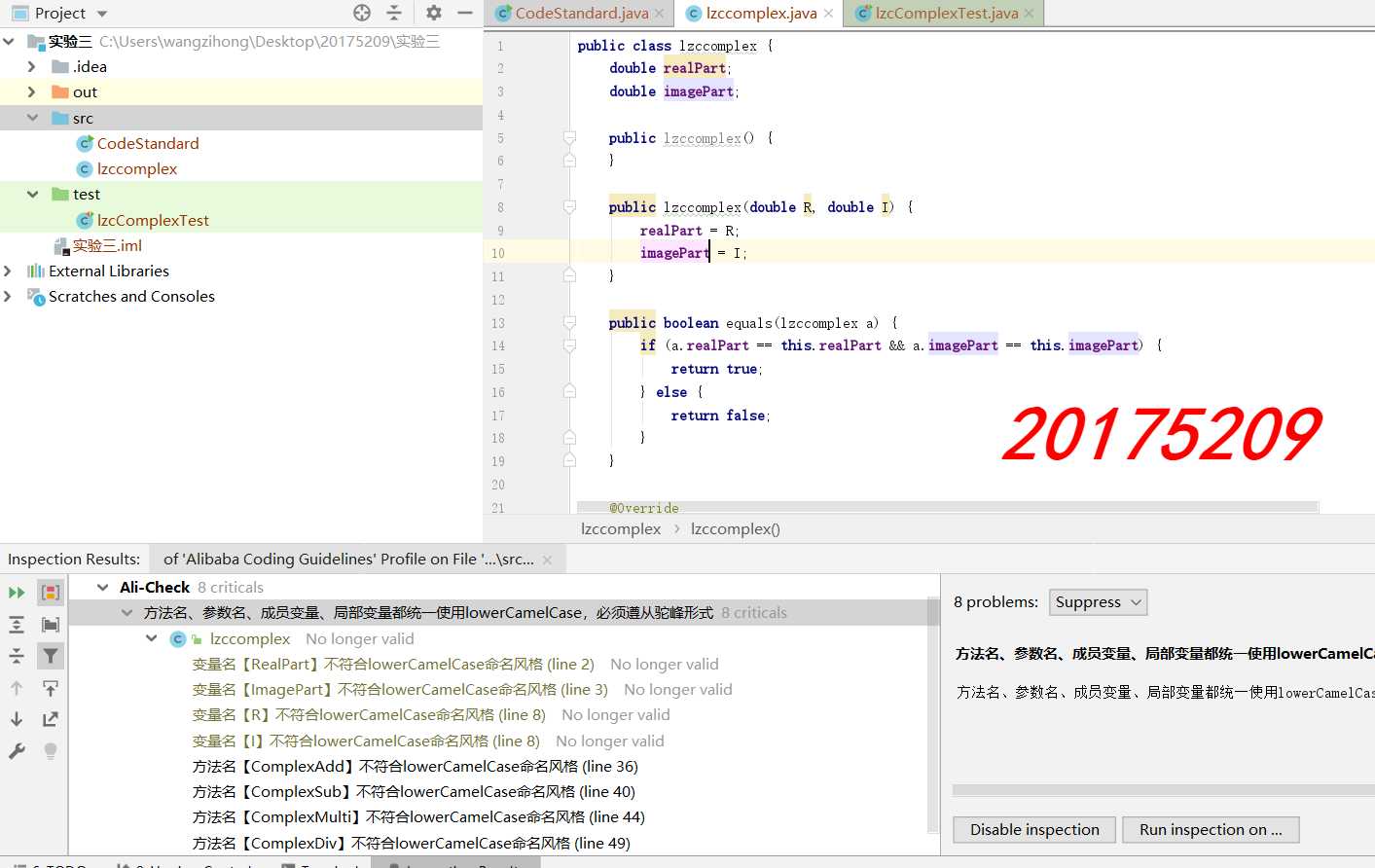Select variable I problem (line 8)
Viewport: 1375px width, 868px height.
point(366,741)
